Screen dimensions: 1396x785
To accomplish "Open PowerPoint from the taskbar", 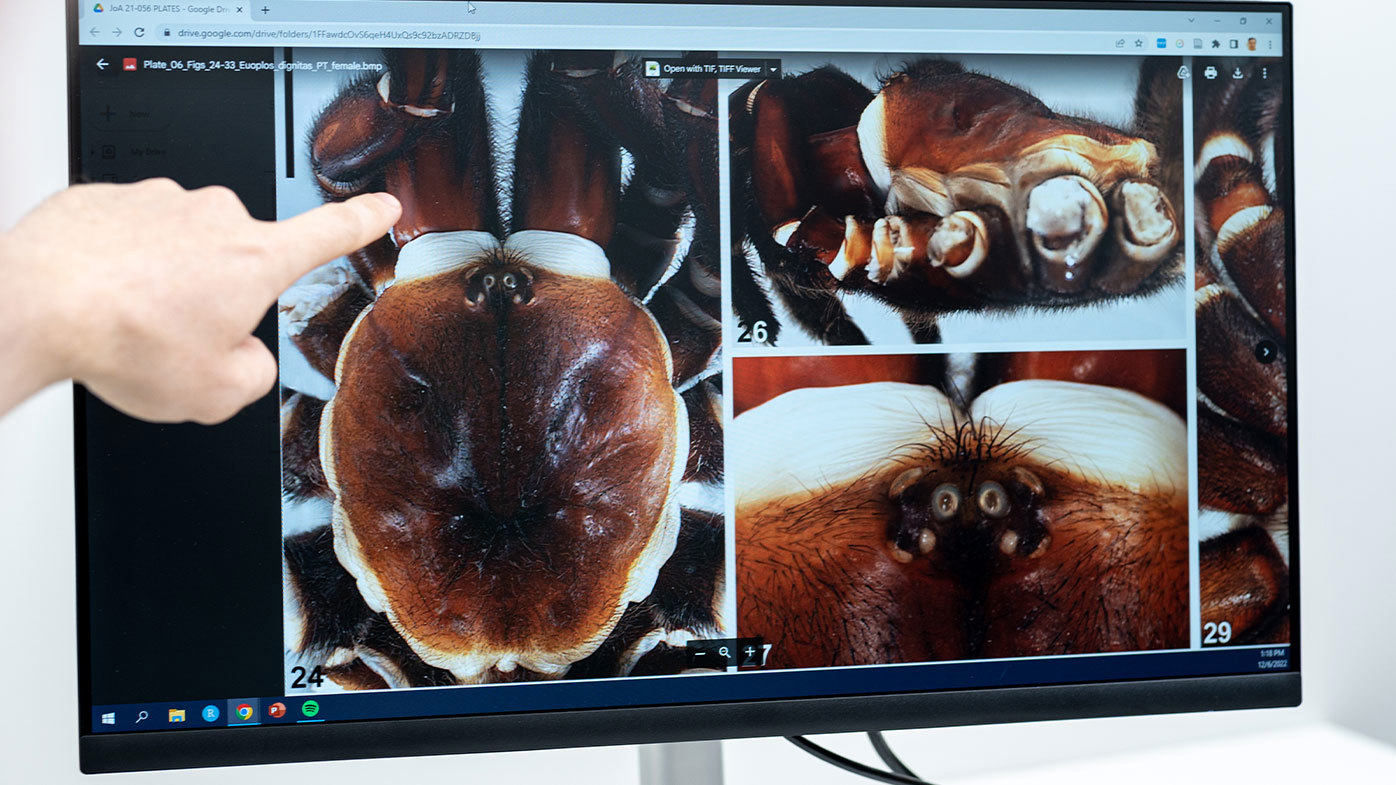I will tap(277, 710).
